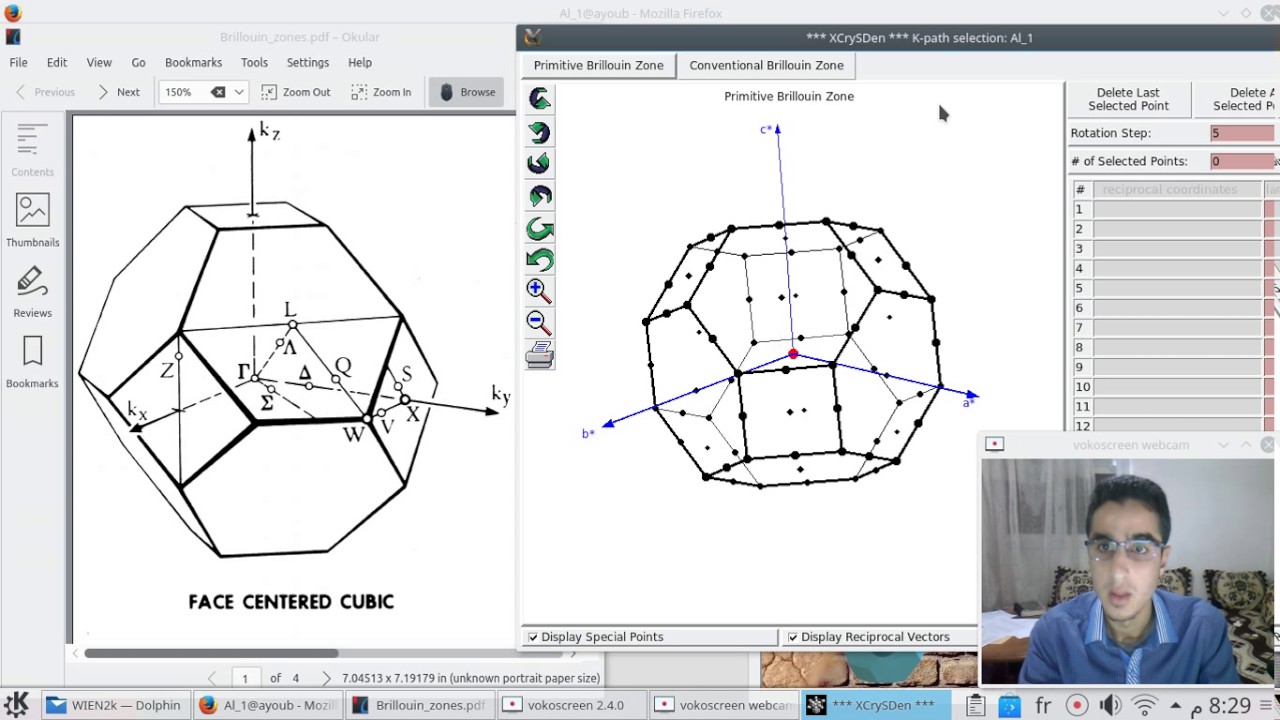Open the View menu in Okular
Viewport: 1280px width, 720px height.
click(99, 62)
